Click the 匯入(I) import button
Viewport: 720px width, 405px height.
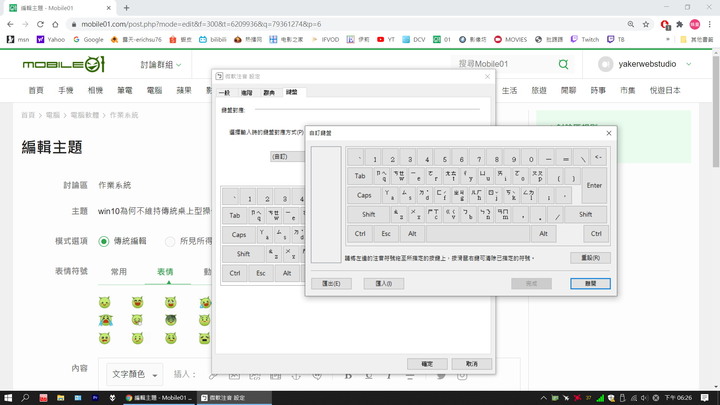click(383, 283)
